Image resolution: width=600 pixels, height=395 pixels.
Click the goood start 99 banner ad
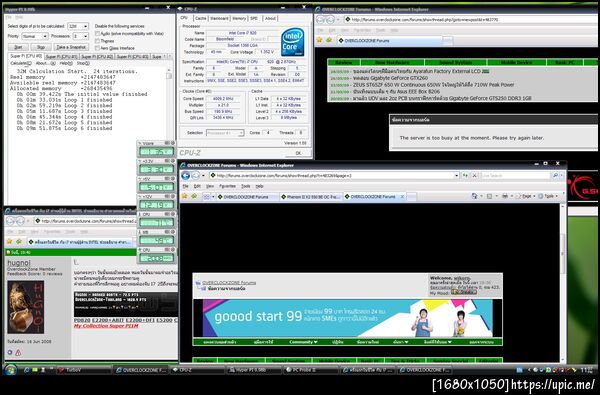click(x=347, y=318)
